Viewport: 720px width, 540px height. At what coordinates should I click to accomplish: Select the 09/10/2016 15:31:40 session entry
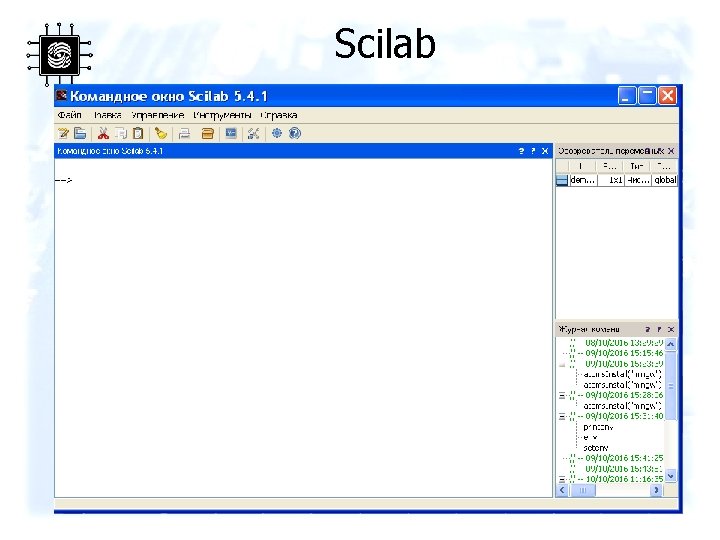click(x=624, y=416)
